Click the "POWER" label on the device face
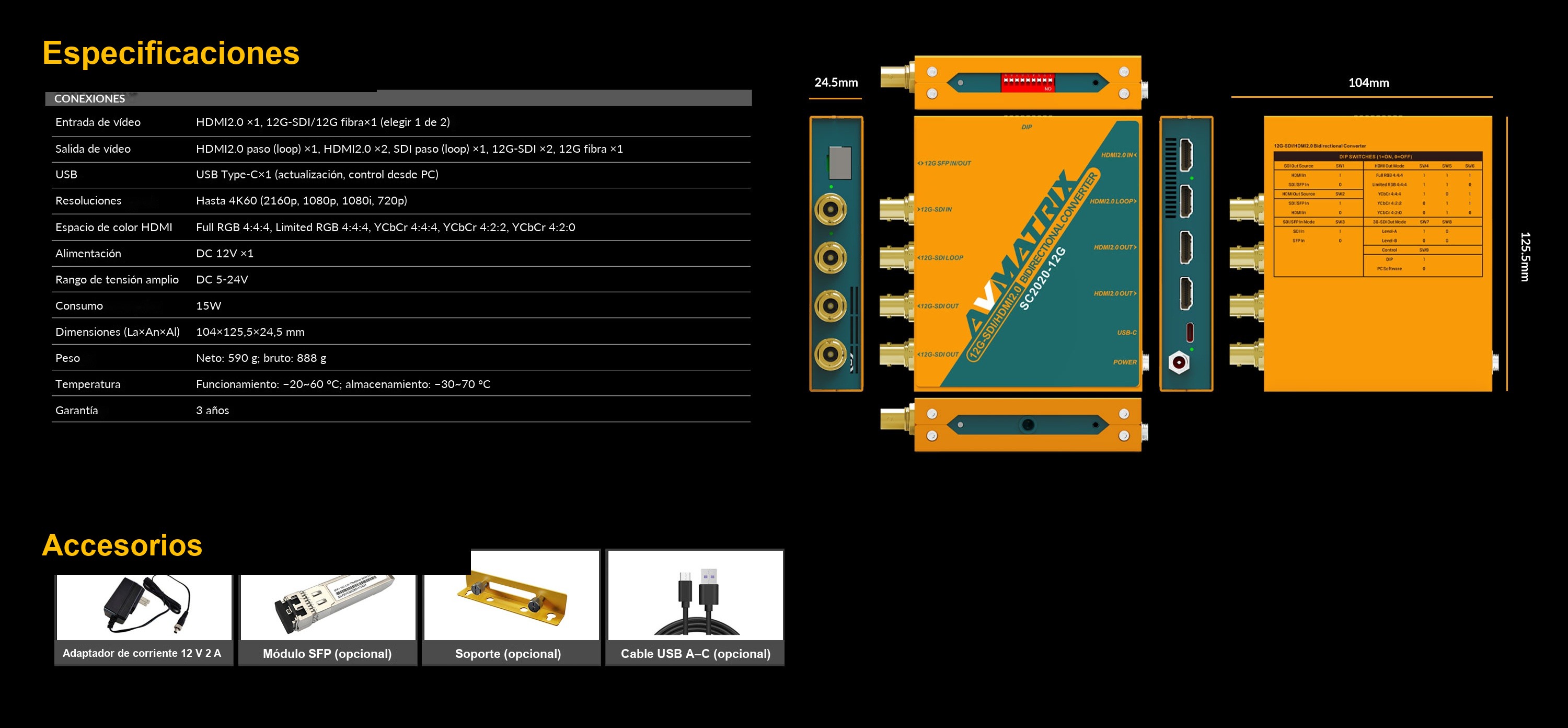 [x=1125, y=362]
